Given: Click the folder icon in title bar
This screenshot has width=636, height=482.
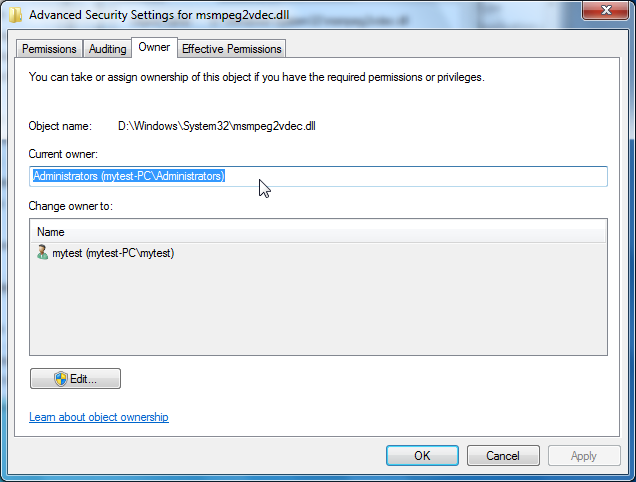Looking at the screenshot, I should coord(15,15).
